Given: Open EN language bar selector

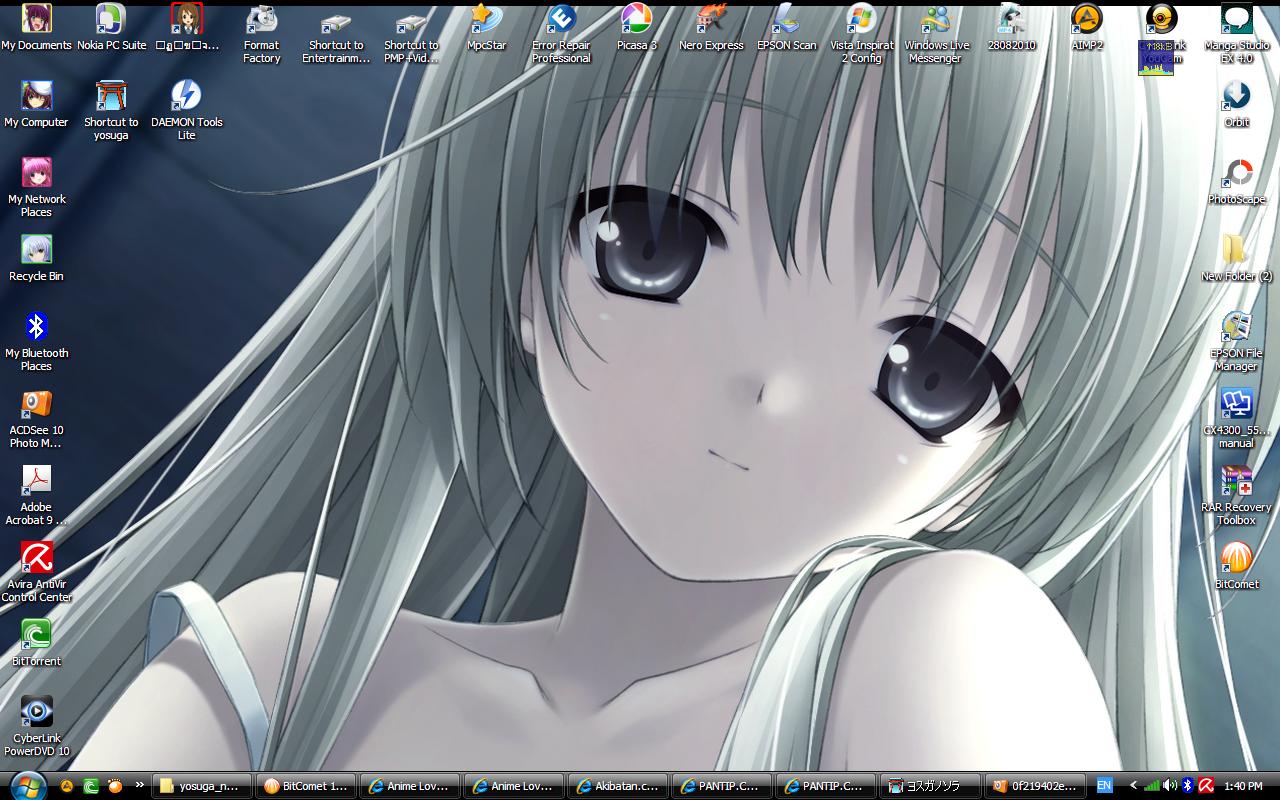Looking at the screenshot, I should (1104, 786).
